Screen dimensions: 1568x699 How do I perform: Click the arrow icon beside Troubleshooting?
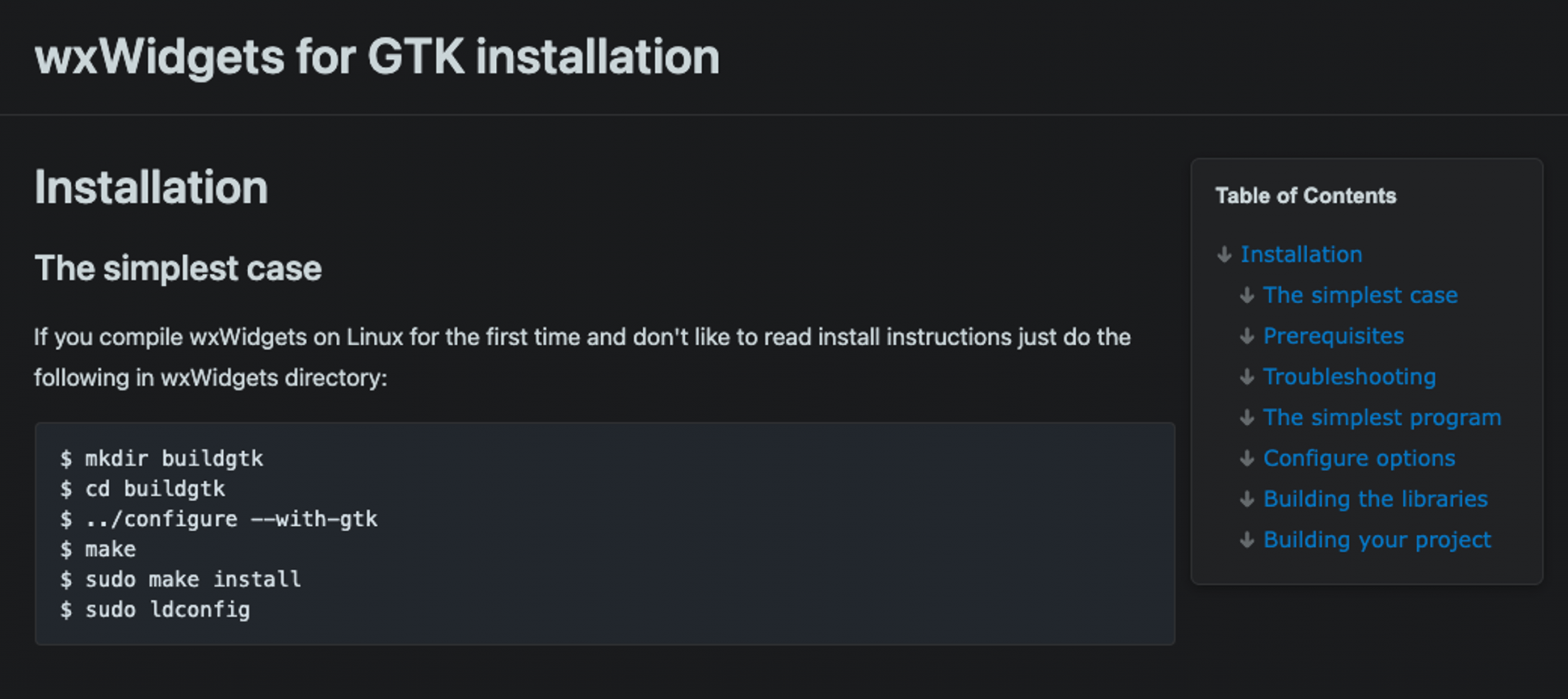tap(1247, 377)
